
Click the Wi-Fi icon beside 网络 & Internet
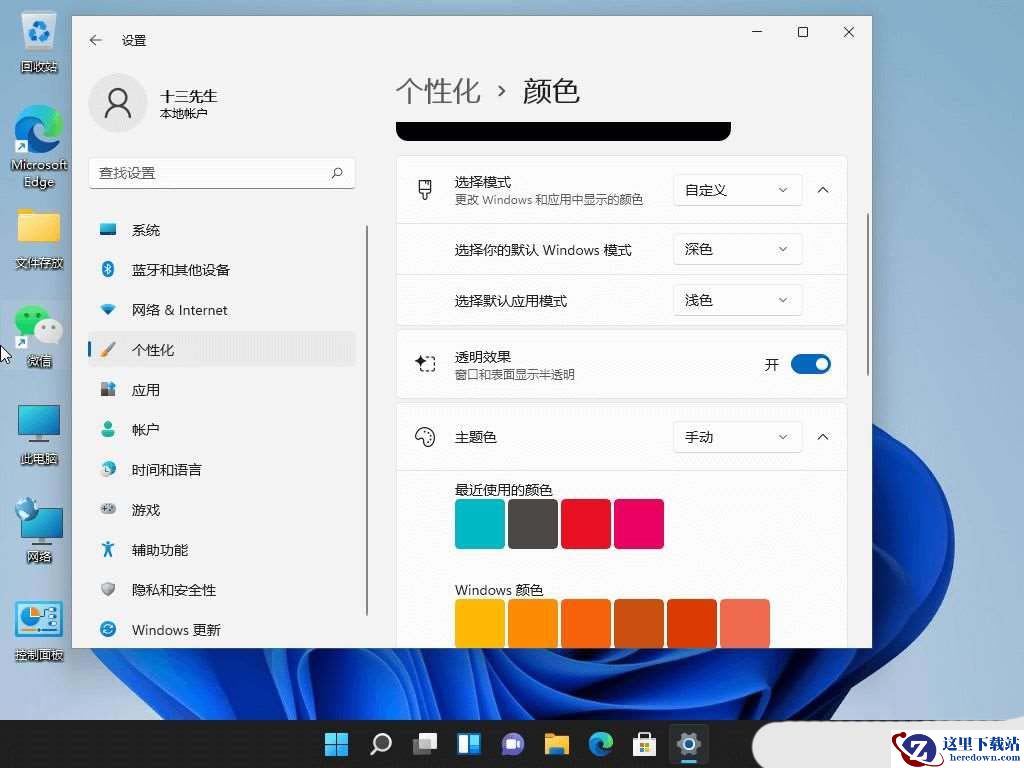(x=108, y=310)
